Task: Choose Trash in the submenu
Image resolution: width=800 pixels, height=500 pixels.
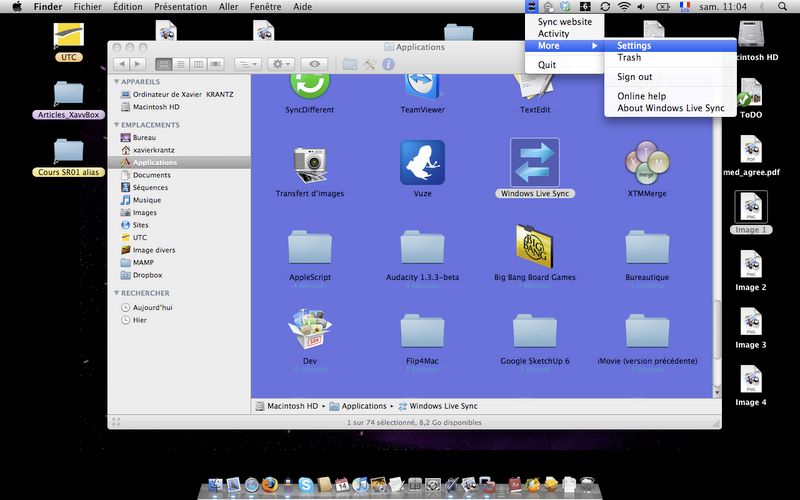Action: (x=670, y=57)
